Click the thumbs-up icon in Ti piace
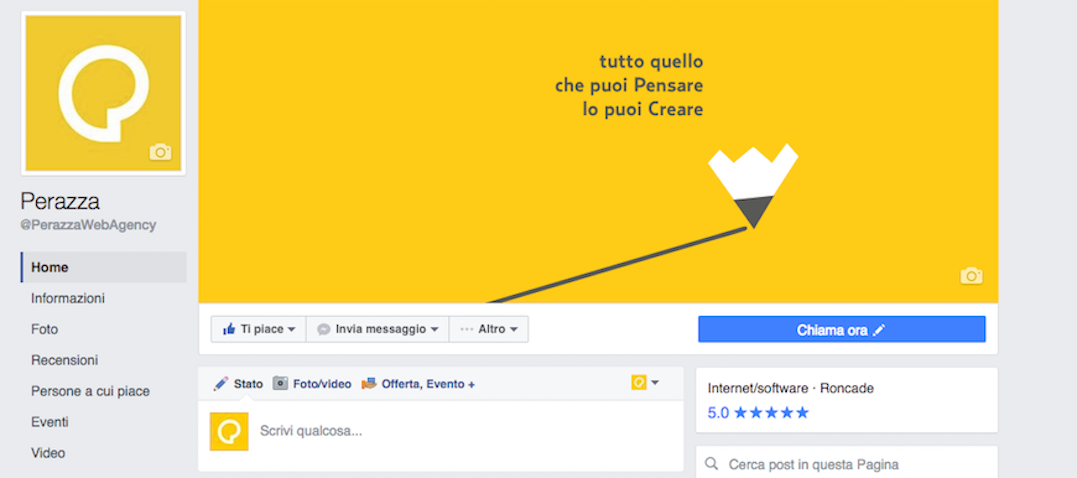 coord(229,329)
